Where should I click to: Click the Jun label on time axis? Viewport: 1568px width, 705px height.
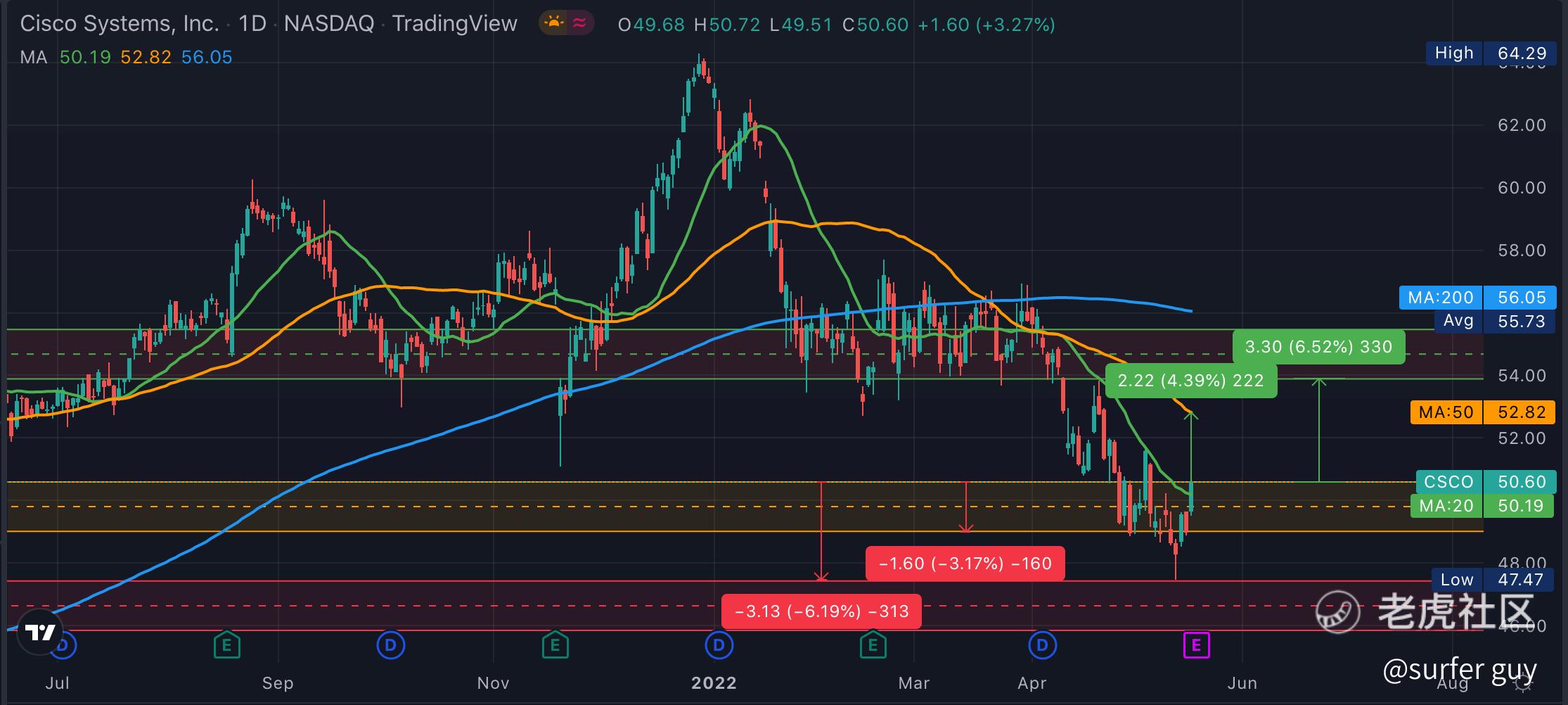[1242, 682]
